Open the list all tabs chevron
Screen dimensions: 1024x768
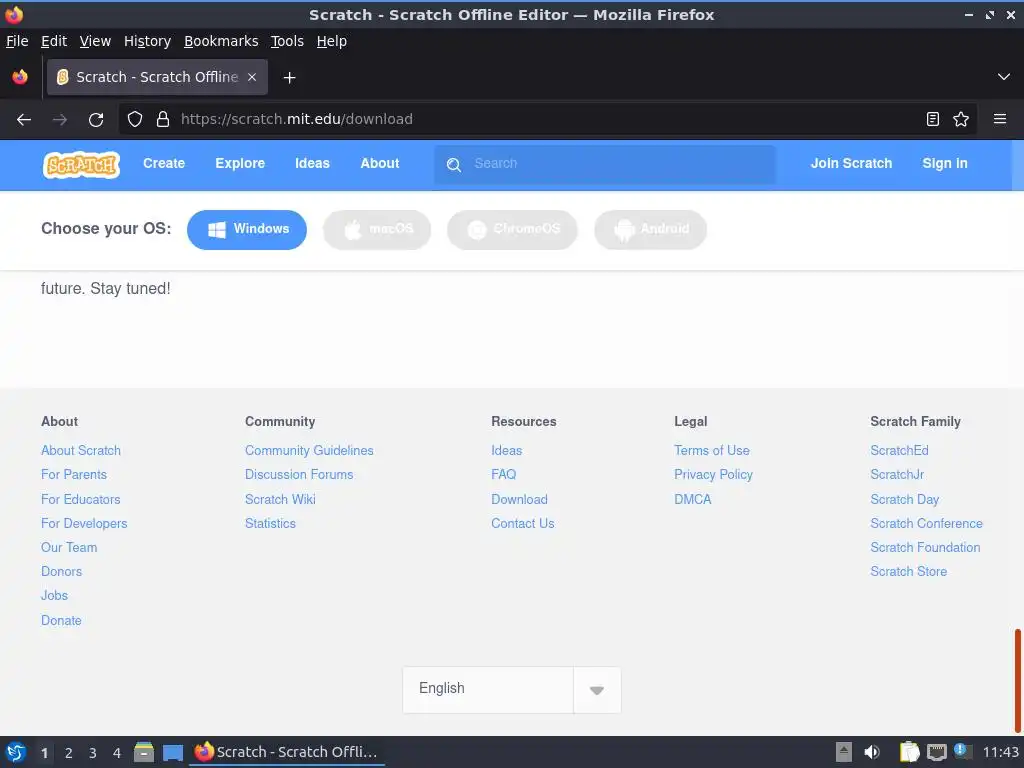click(x=1004, y=77)
